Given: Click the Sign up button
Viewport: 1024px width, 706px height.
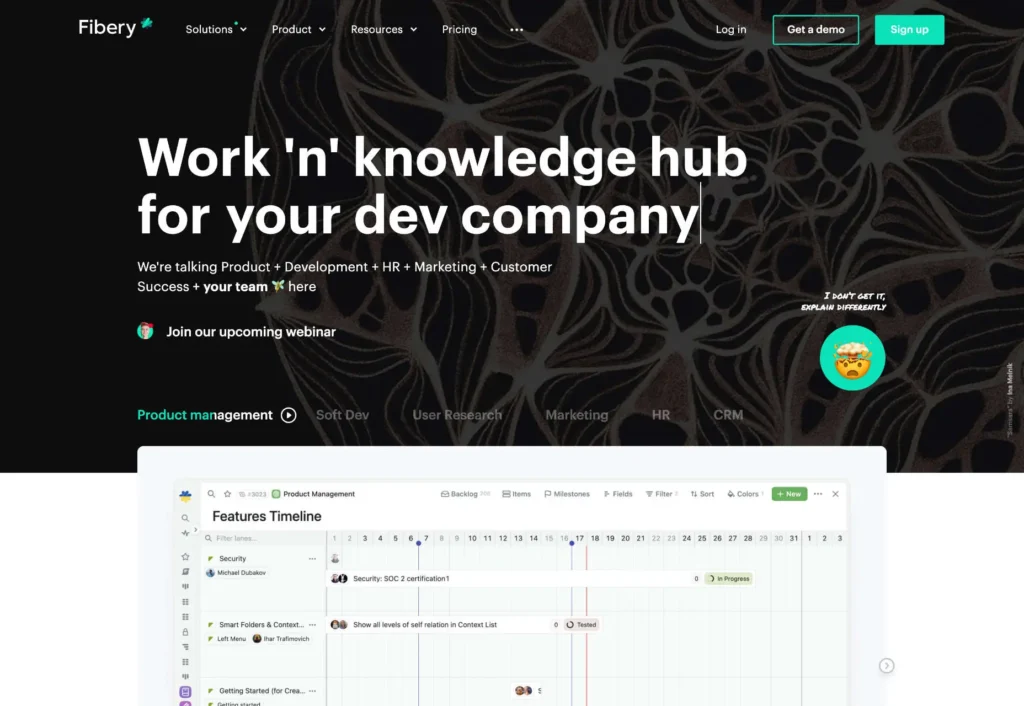Looking at the screenshot, I should coord(909,29).
